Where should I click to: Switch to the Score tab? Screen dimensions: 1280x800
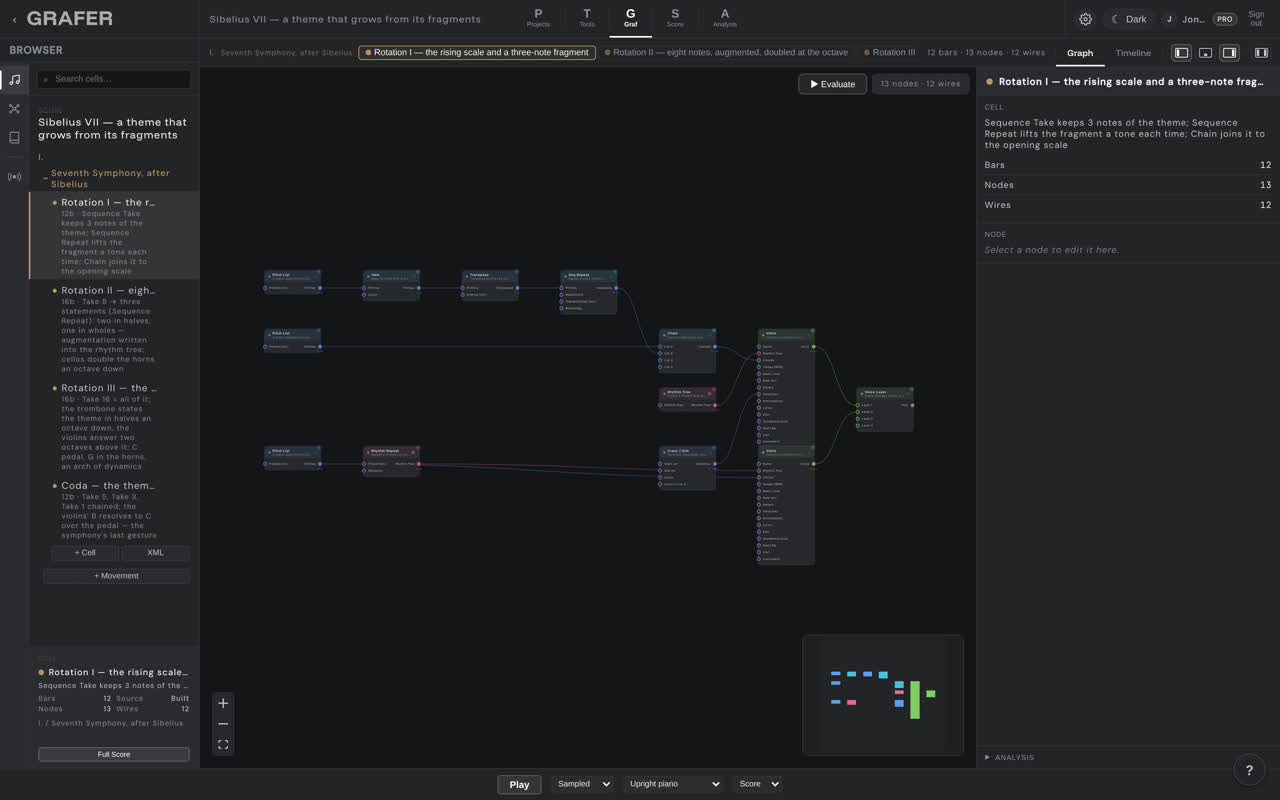coord(675,18)
